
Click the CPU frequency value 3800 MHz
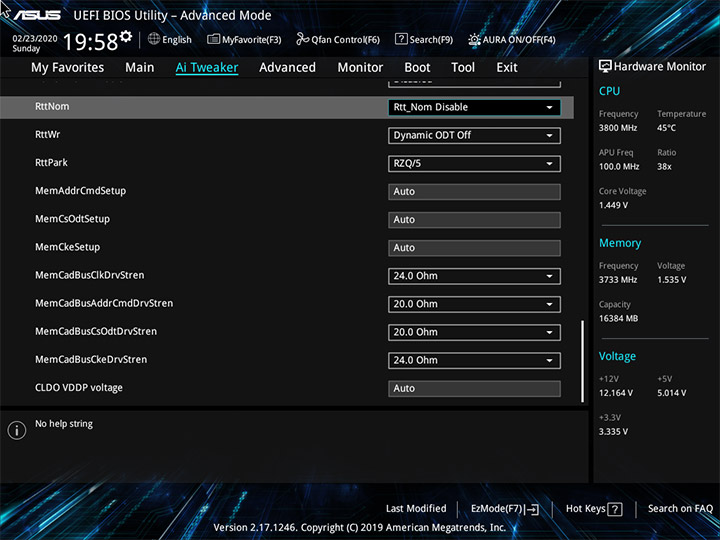tap(618, 128)
